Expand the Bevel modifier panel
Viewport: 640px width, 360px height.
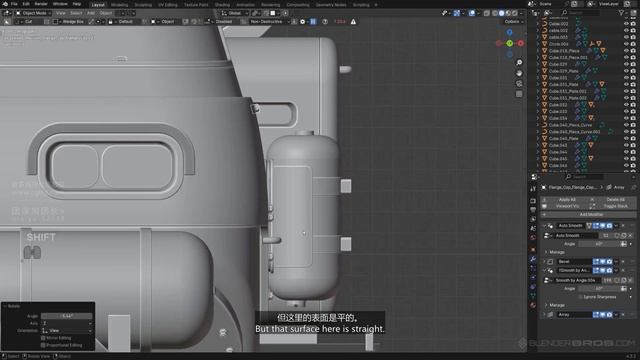tap(544, 261)
